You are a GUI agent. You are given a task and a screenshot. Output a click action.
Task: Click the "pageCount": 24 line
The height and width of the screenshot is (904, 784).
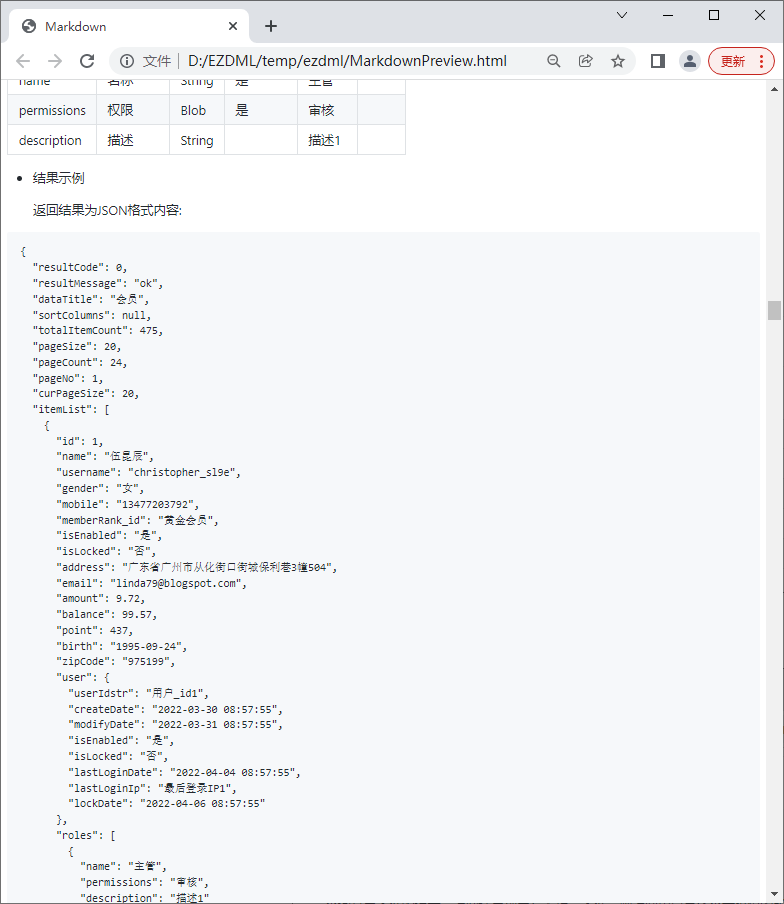80,363
